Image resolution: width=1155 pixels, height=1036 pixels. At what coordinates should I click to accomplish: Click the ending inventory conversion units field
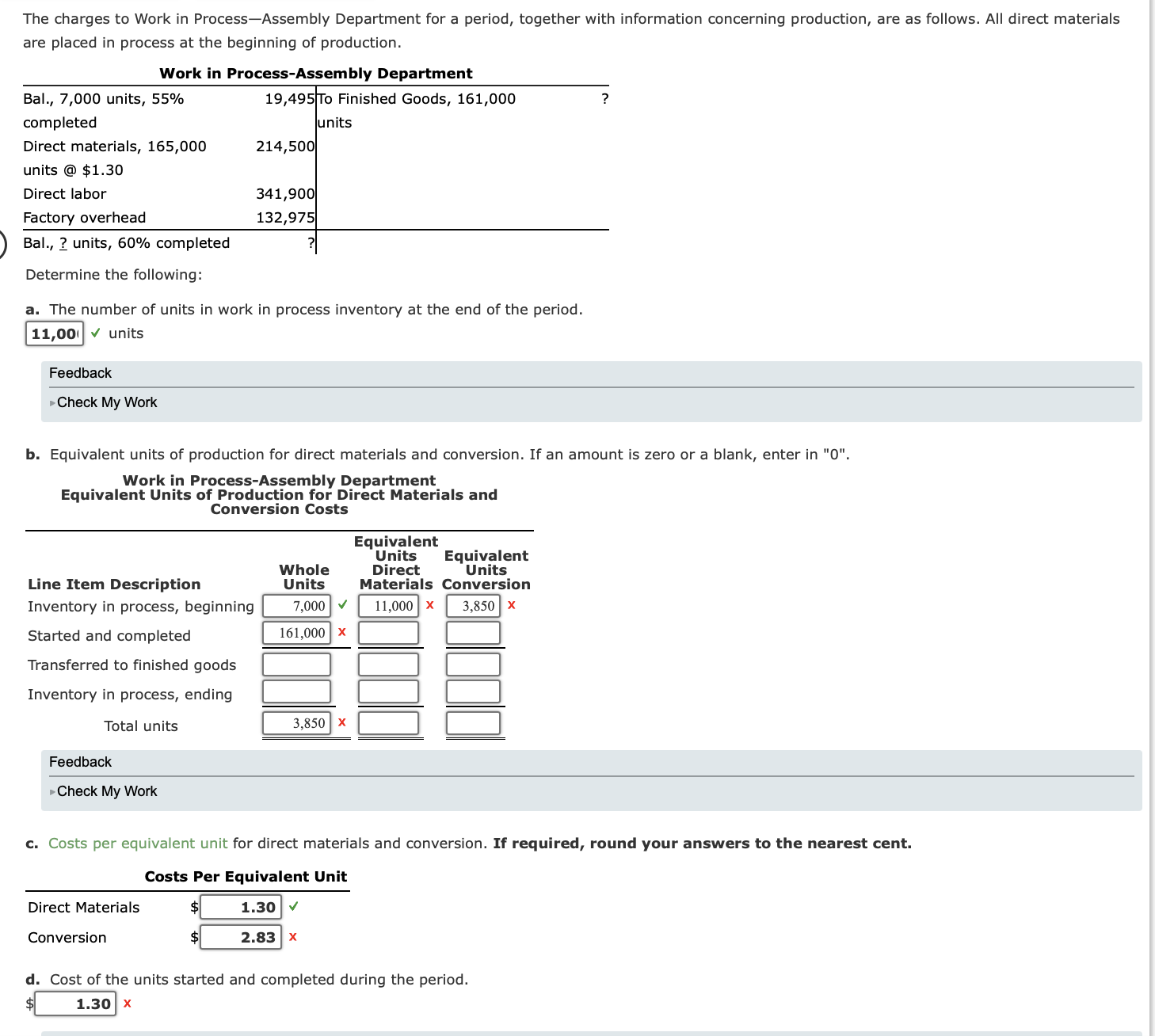tap(473, 691)
